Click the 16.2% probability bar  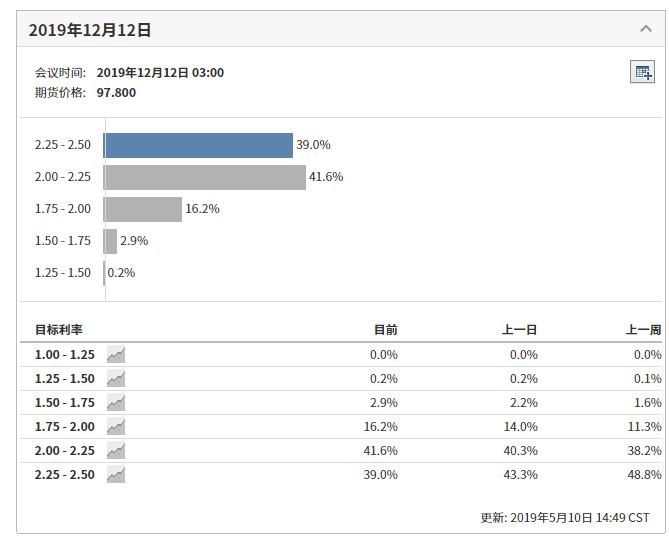[x=143, y=209]
